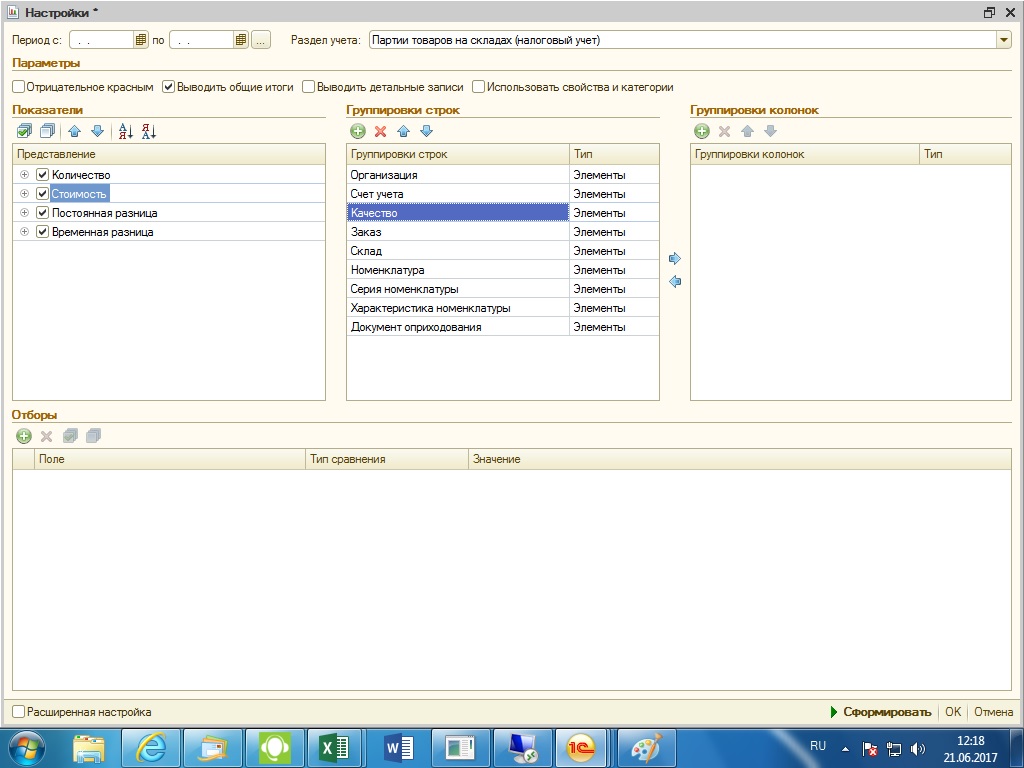Expand the Временная разница tree node

(24, 232)
